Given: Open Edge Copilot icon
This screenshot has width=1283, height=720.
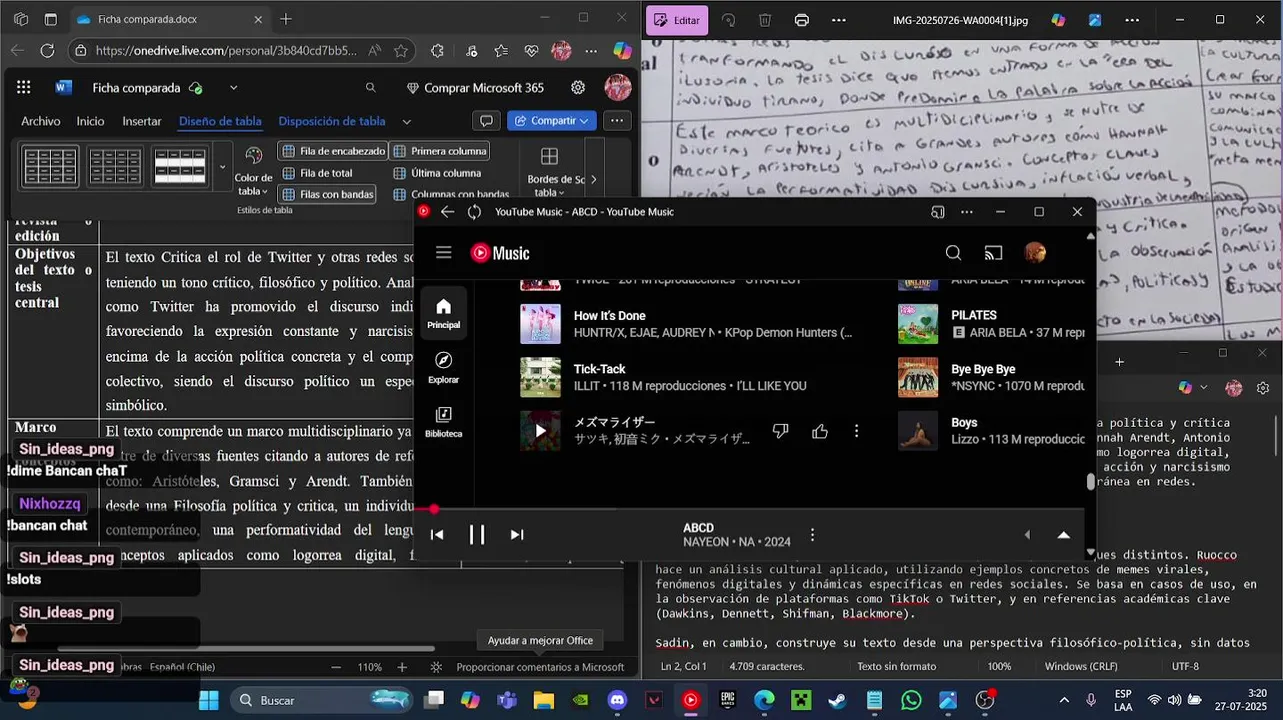Looking at the screenshot, I should click(622, 50).
